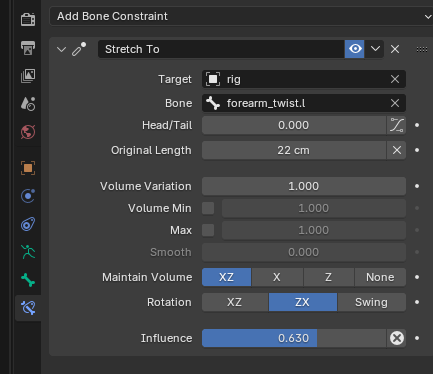Open the Armature data properties tab
The image size is (433, 374).
tap(28, 252)
